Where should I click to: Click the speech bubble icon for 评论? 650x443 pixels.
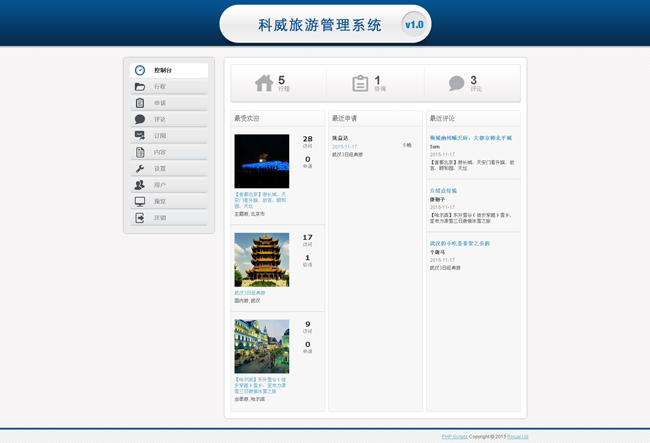140,120
